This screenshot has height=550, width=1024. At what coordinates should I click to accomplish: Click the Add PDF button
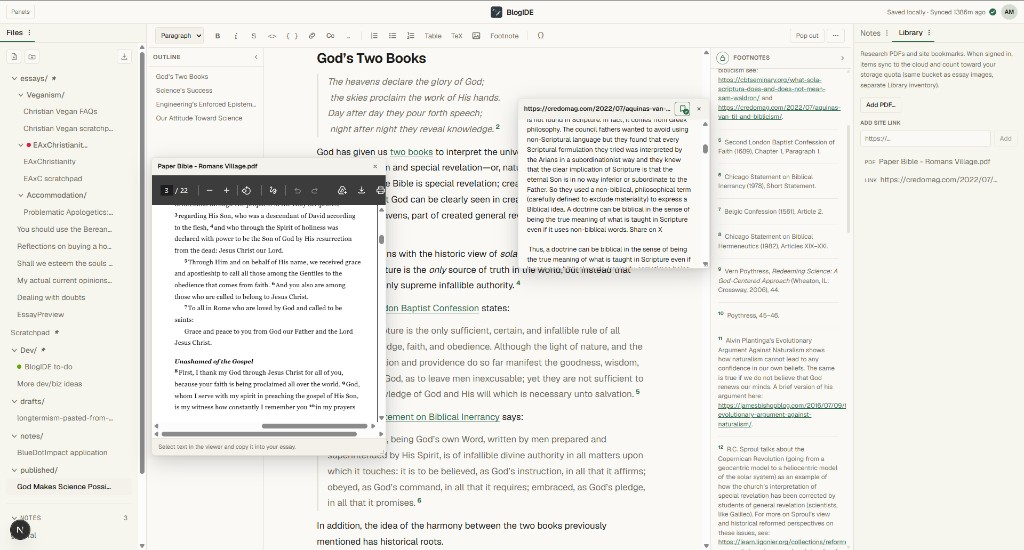pos(880,105)
